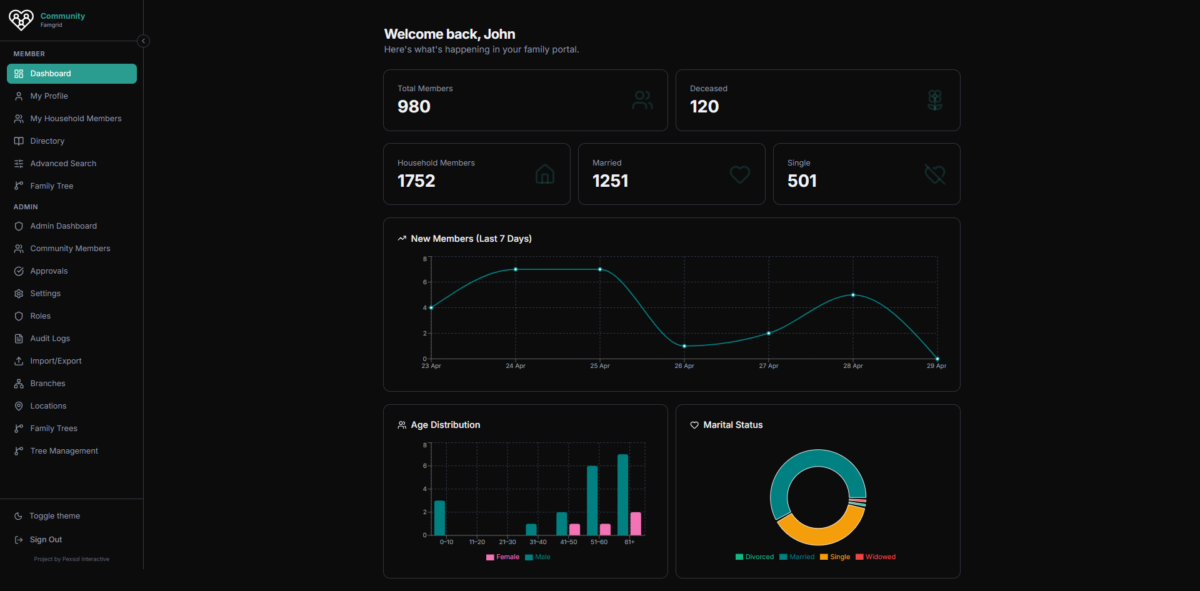Click the Sign Out button
The width and height of the screenshot is (1200, 591).
45,540
